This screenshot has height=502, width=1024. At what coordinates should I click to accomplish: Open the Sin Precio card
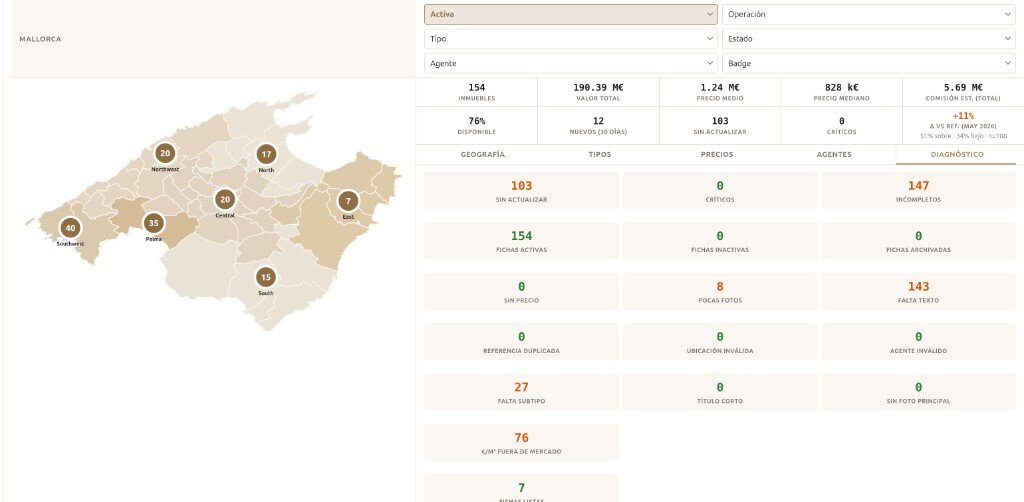(x=521, y=291)
